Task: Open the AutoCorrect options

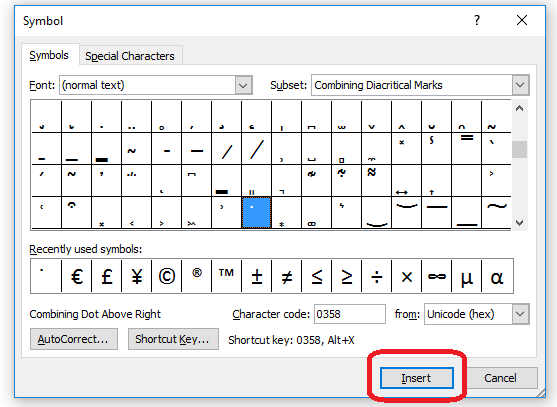Action: [74, 339]
